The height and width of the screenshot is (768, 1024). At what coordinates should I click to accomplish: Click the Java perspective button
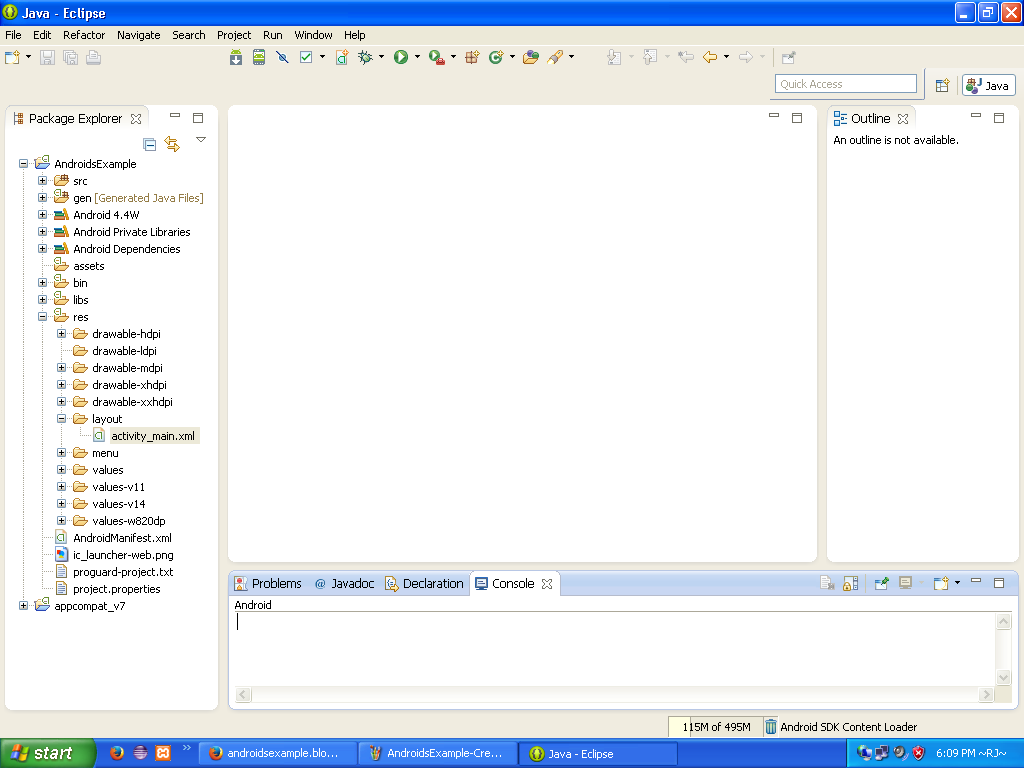[989, 86]
